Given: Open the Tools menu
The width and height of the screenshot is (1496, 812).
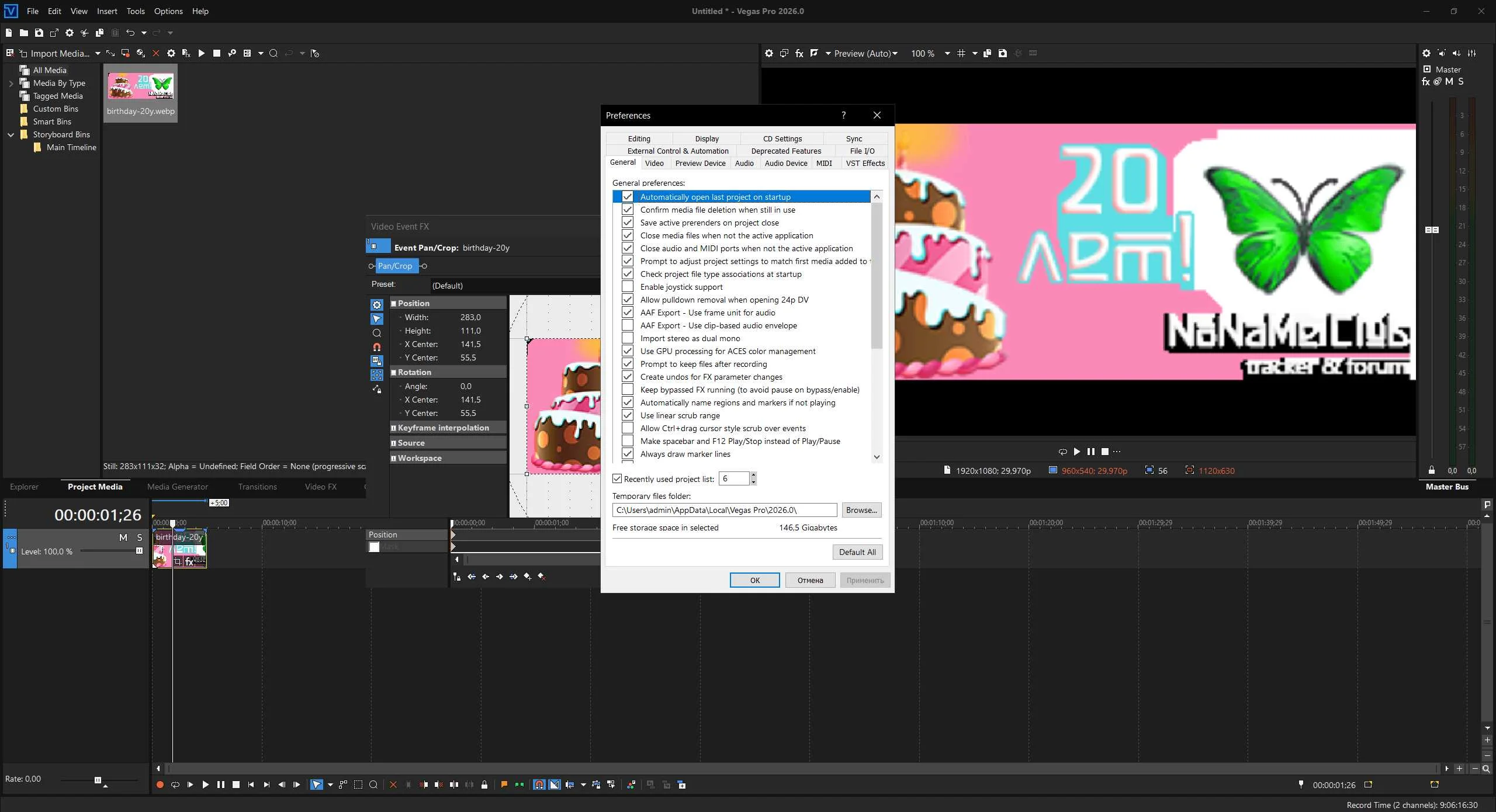Looking at the screenshot, I should [136, 11].
